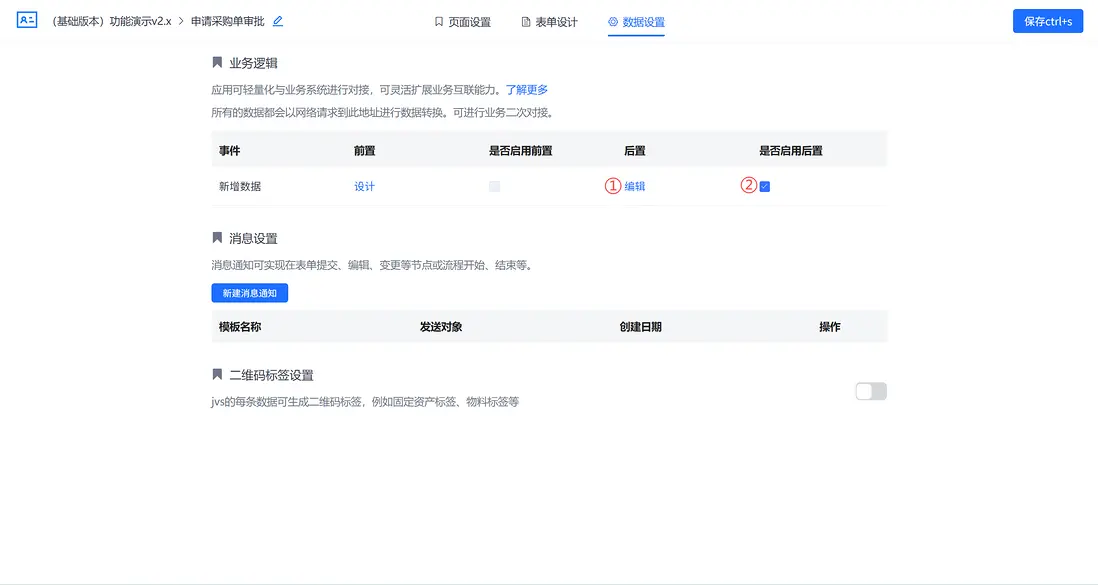Select the 新增数据 event row

239,186
